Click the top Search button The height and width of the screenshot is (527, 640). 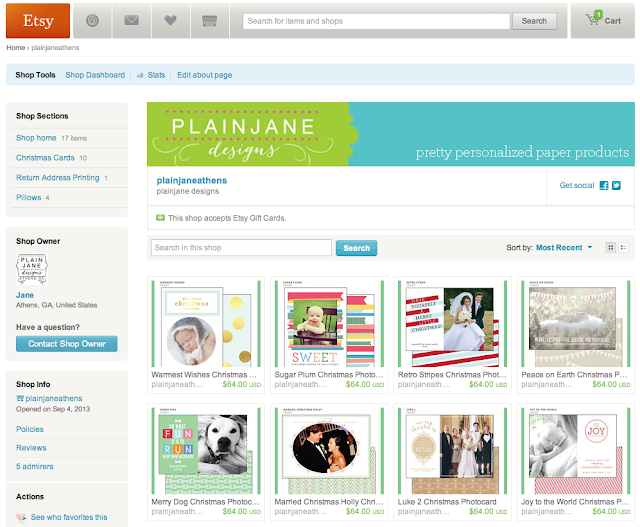534,21
